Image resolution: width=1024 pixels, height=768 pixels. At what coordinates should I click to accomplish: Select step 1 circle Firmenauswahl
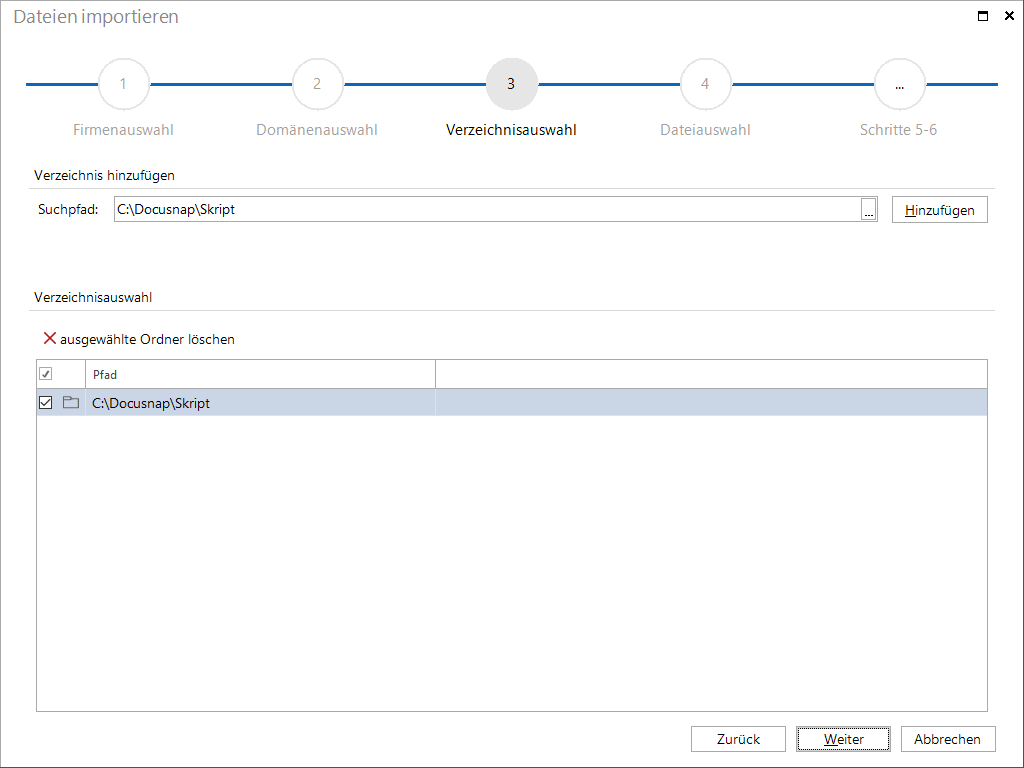[x=123, y=84]
